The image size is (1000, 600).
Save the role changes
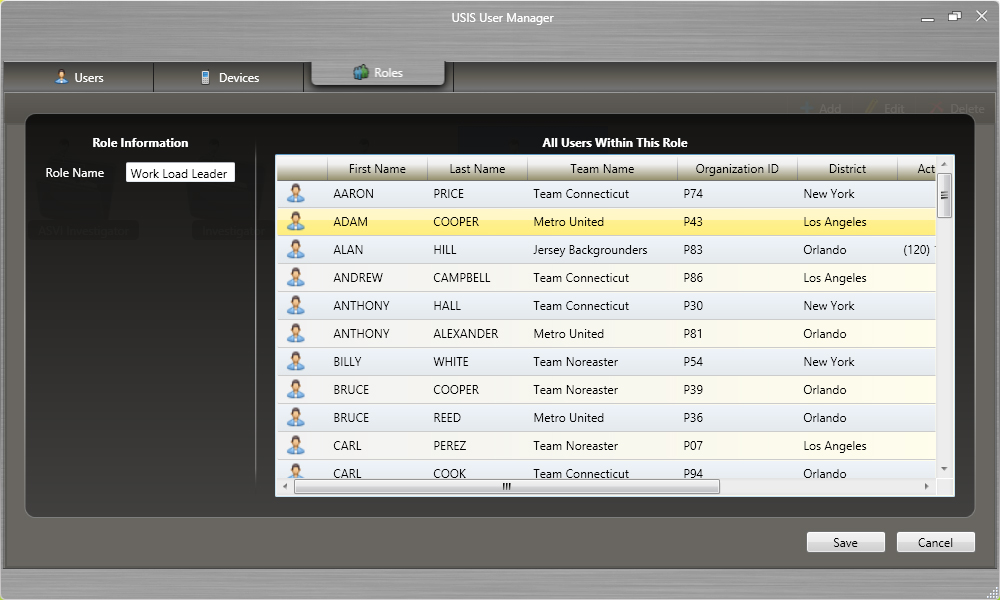[x=845, y=542]
